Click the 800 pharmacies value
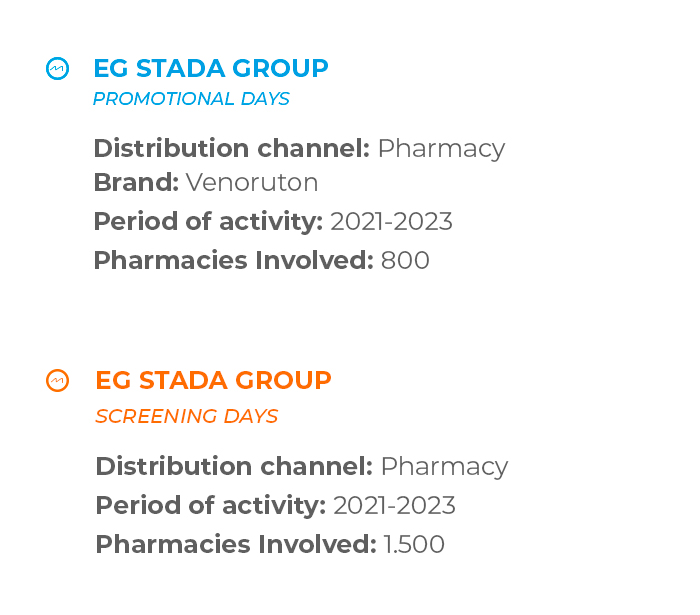 (x=405, y=260)
